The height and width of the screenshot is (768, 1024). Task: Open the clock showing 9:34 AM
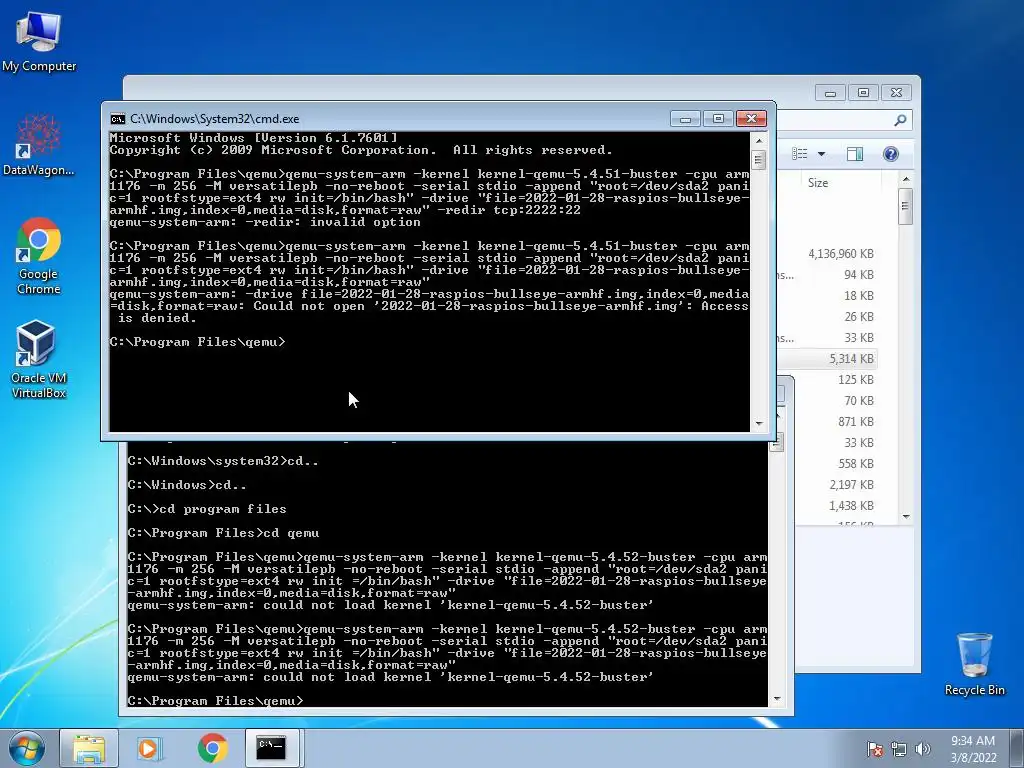coord(973,749)
